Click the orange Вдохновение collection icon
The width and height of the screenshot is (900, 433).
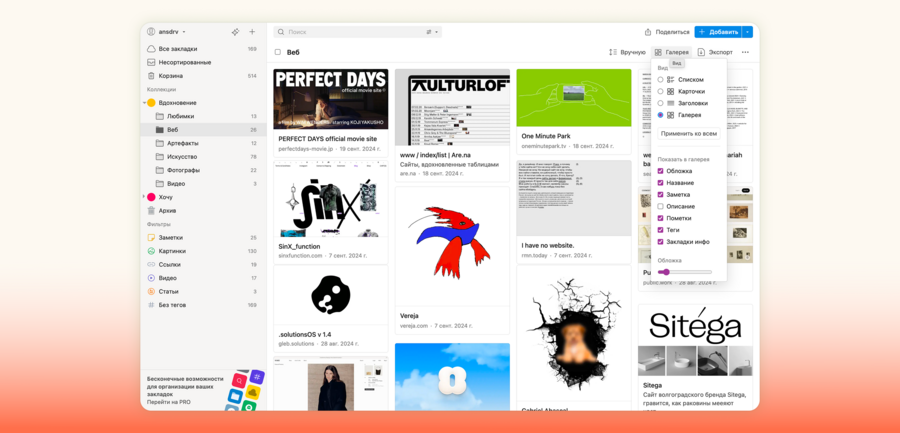tap(152, 103)
